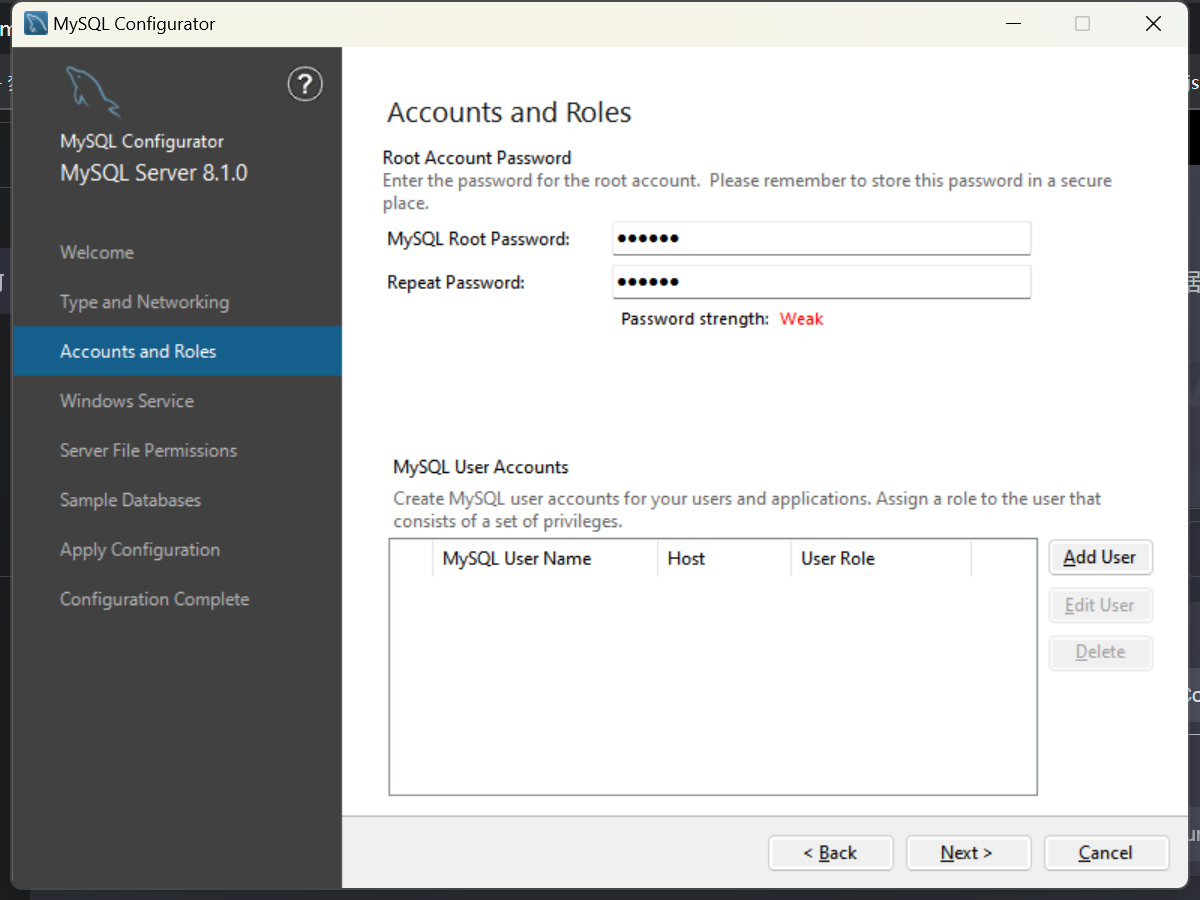
Task: Click the MySQL User Accounts label
Action: point(481,467)
